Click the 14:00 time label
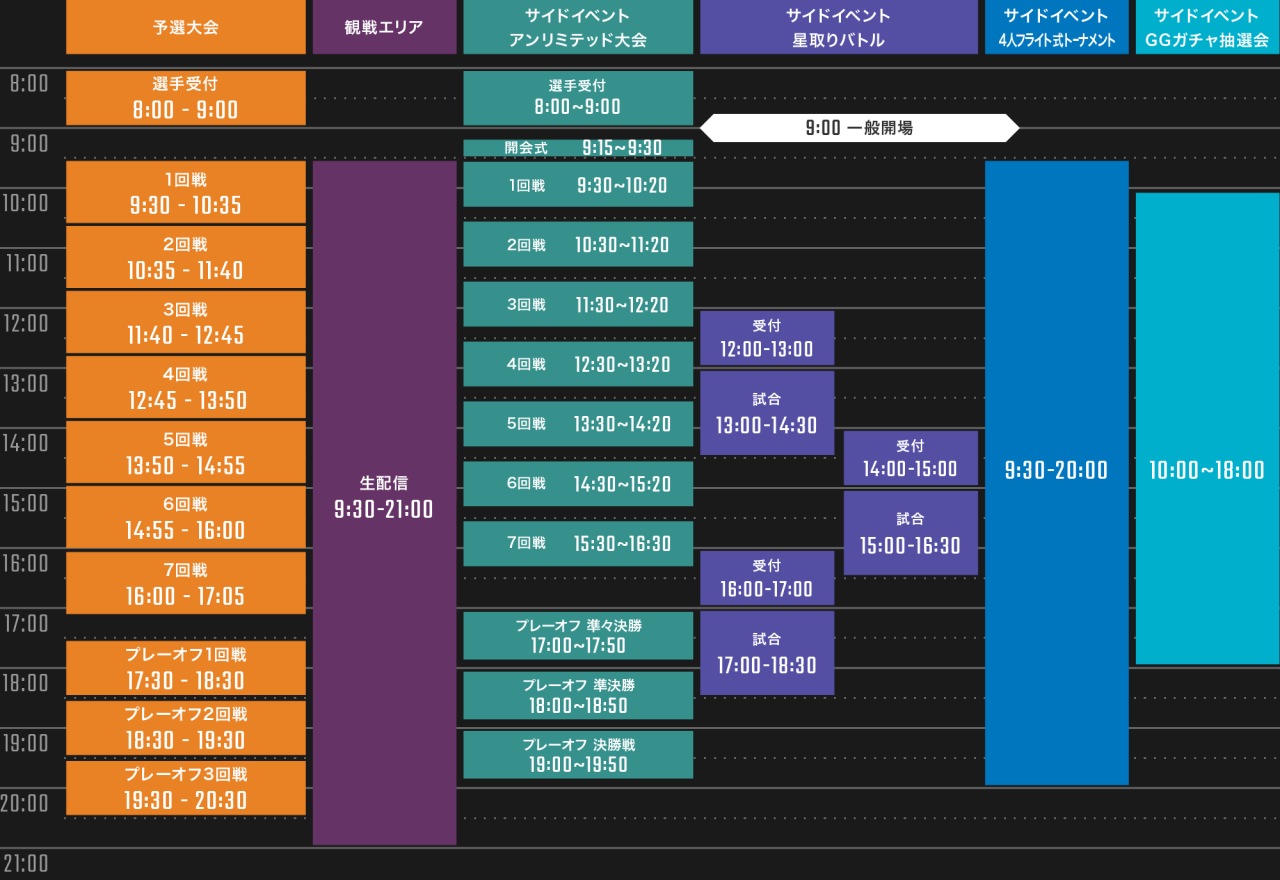This screenshot has height=880, width=1280. coord(25,443)
